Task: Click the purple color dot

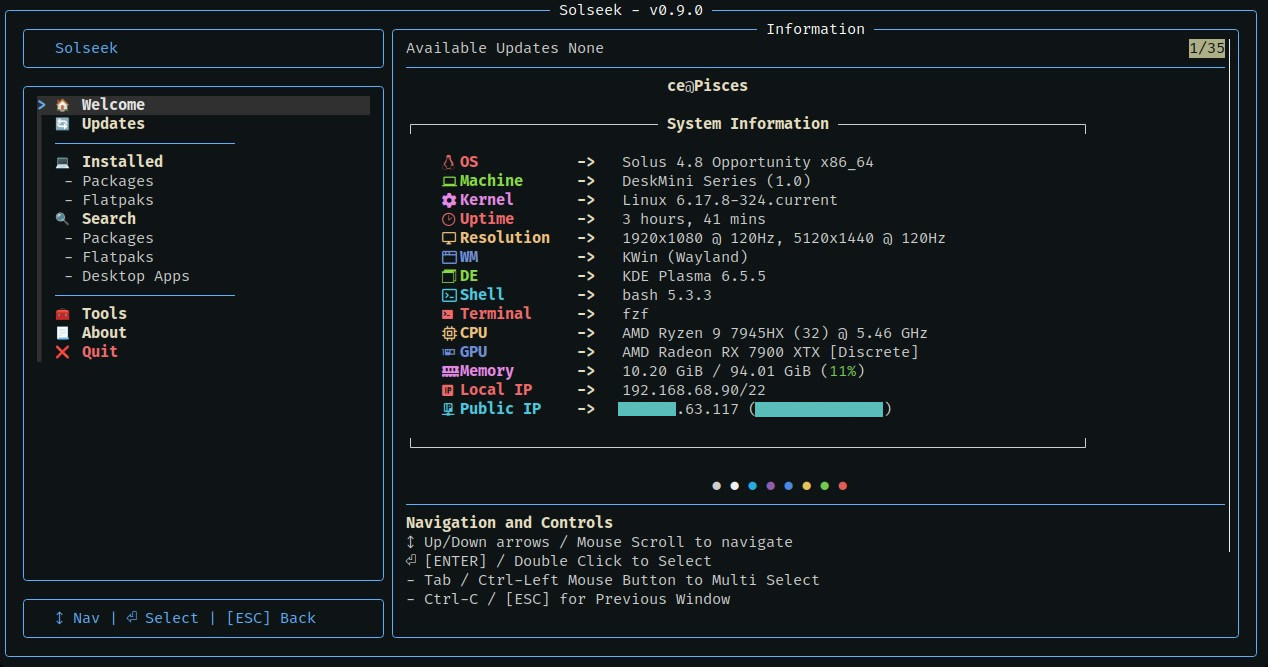Action: (x=770, y=486)
